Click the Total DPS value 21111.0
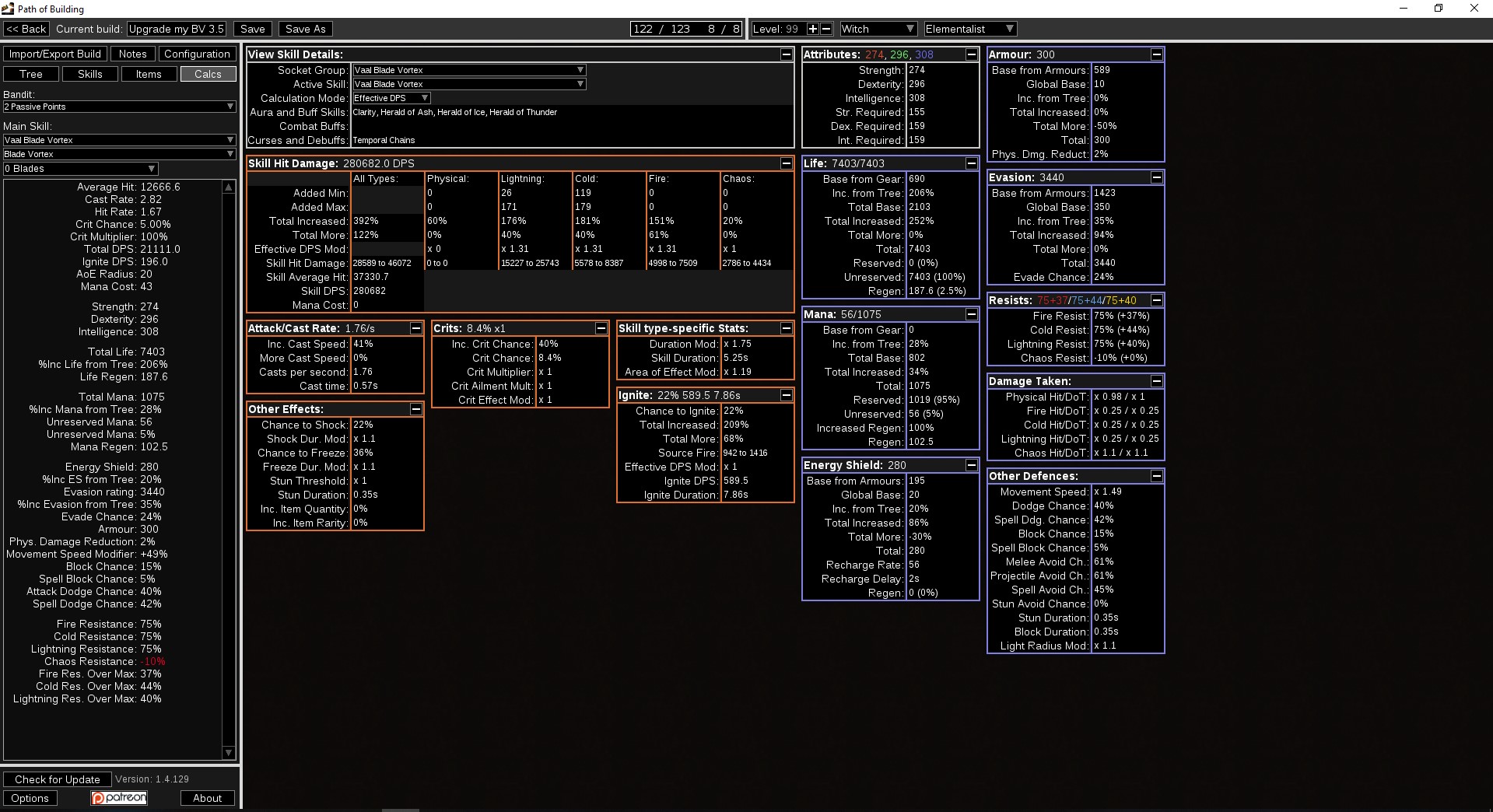Screen dimensions: 1493x812 click(160, 249)
